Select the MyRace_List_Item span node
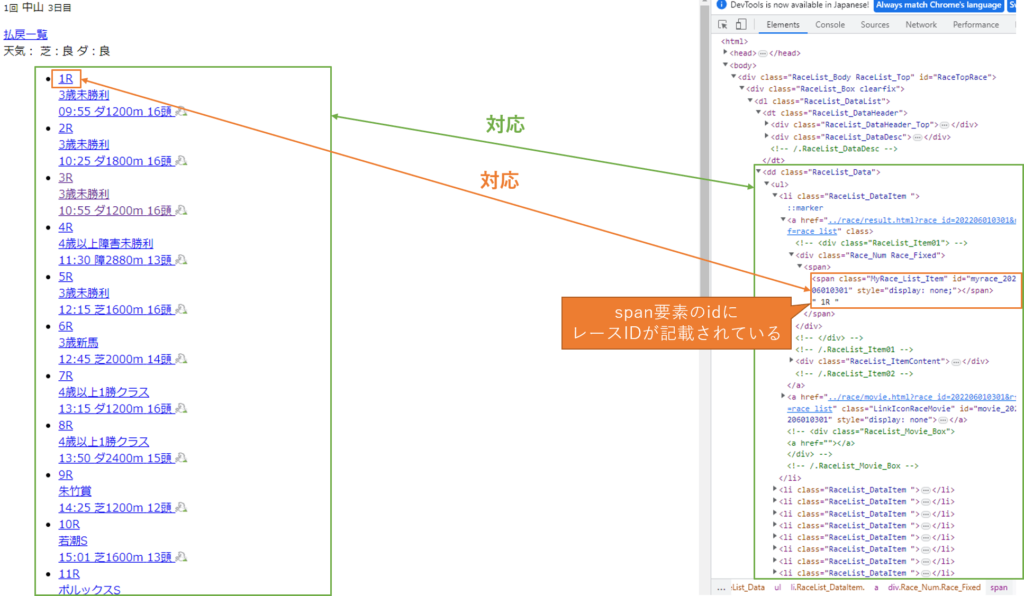 pyautogui.click(x=914, y=285)
